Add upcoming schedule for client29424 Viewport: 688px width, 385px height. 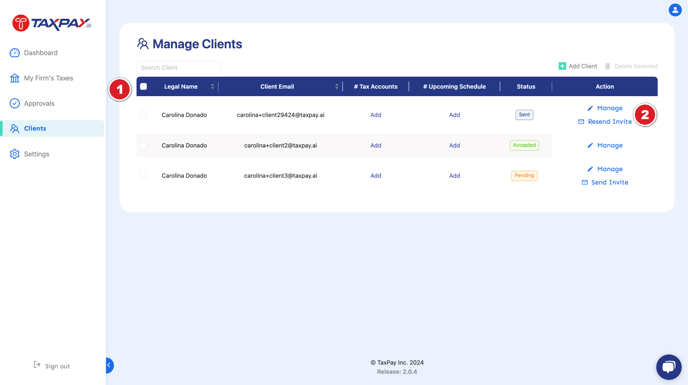pyautogui.click(x=454, y=115)
